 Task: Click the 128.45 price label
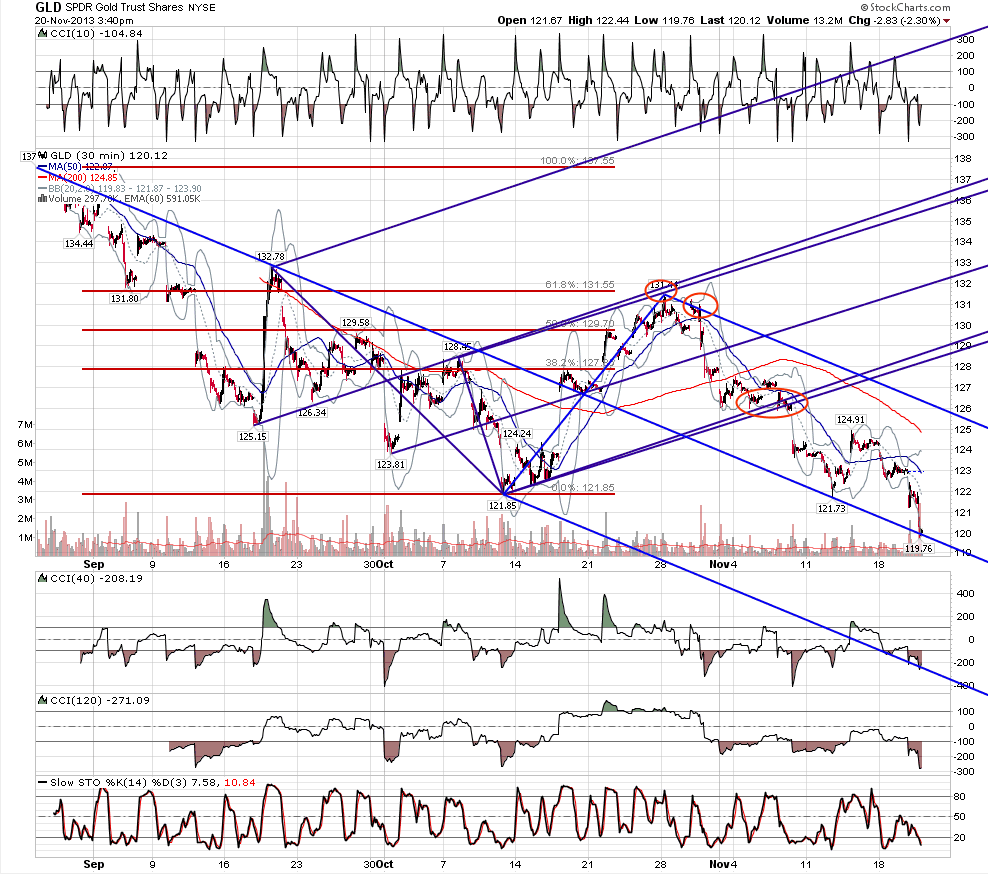tap(457, 347)
